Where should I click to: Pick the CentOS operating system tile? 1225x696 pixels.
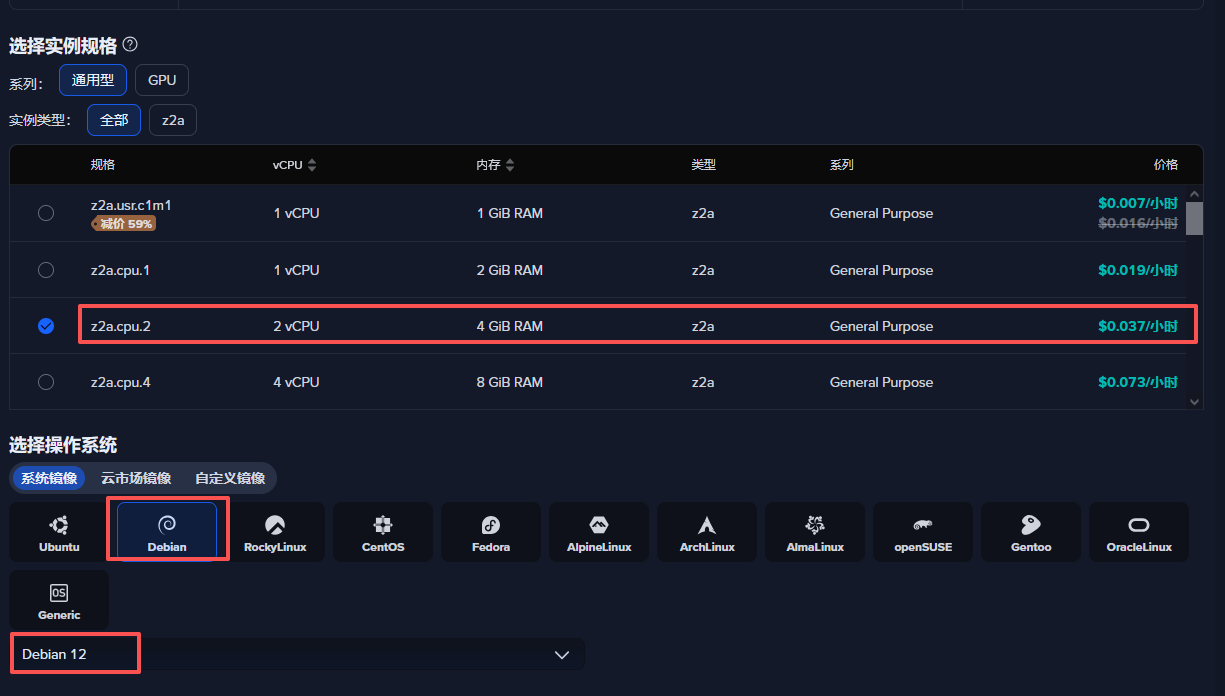pos(383,532)
